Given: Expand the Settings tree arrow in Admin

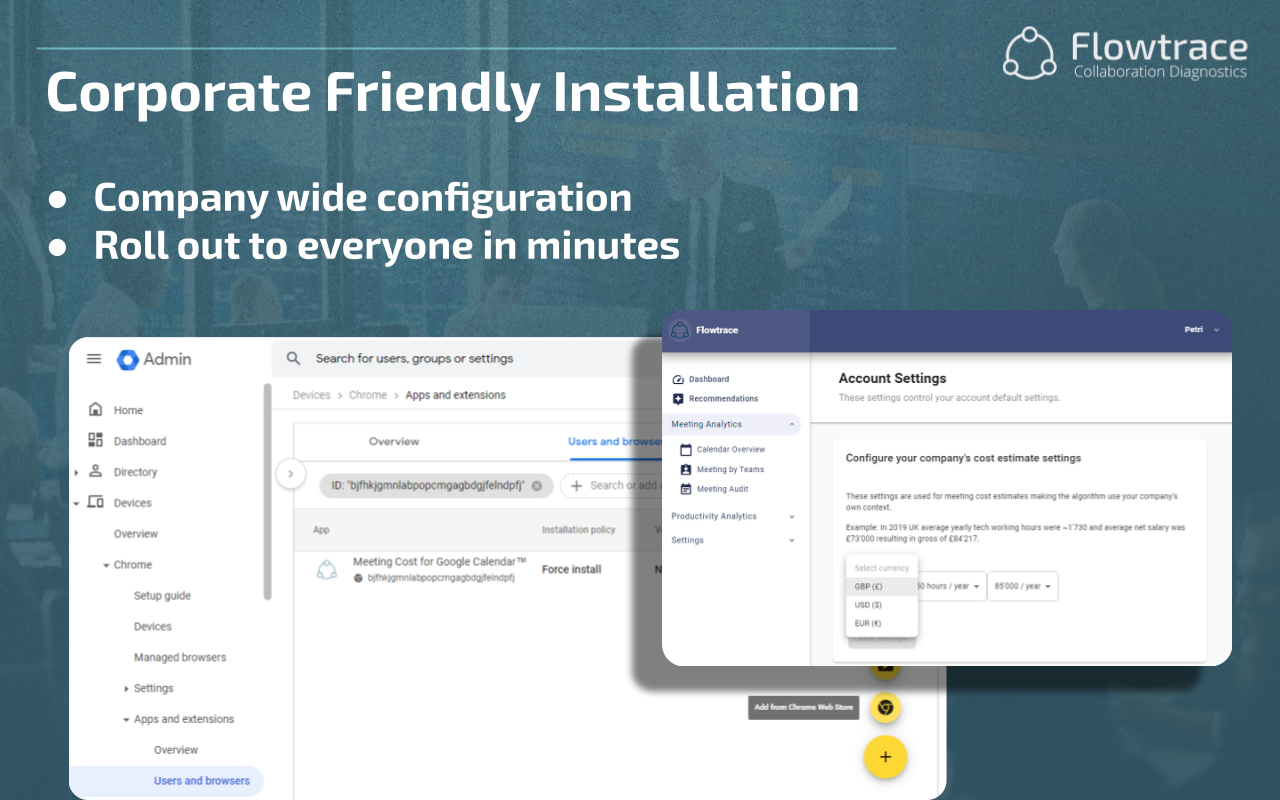Looking at the screenshot, I should pos(126,689).
